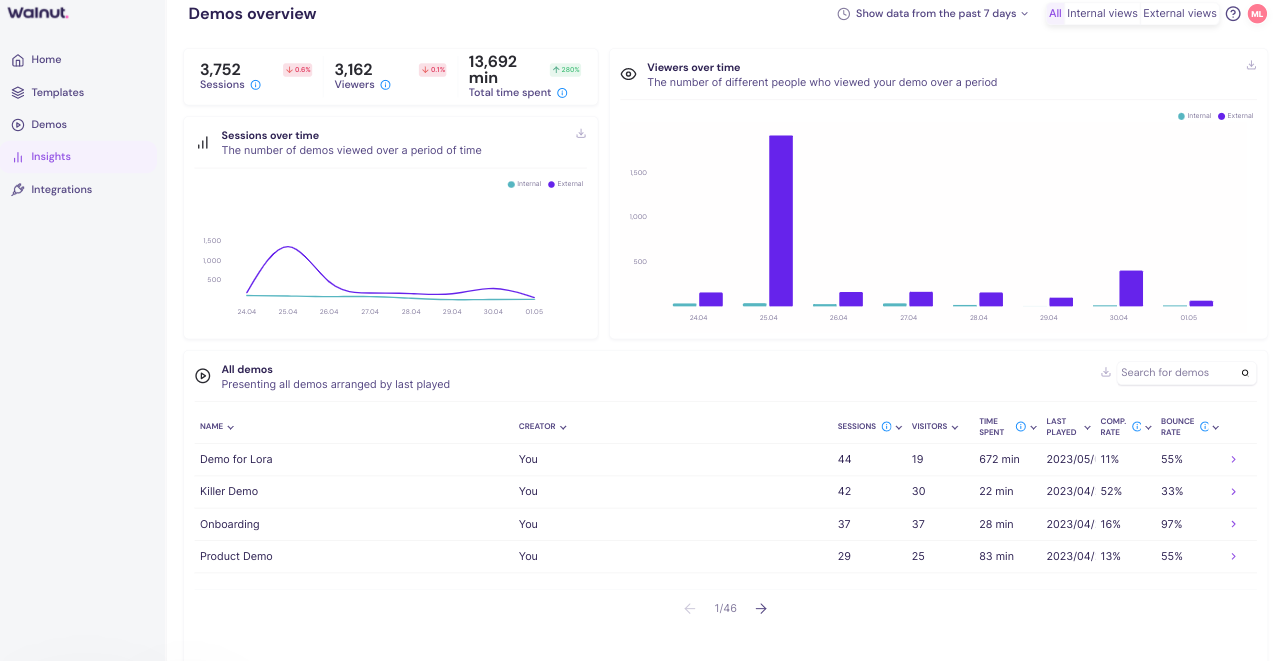Click the info icon beside Sessions stat
This screenshot has height=661, width=1274.
coord(256,85)
